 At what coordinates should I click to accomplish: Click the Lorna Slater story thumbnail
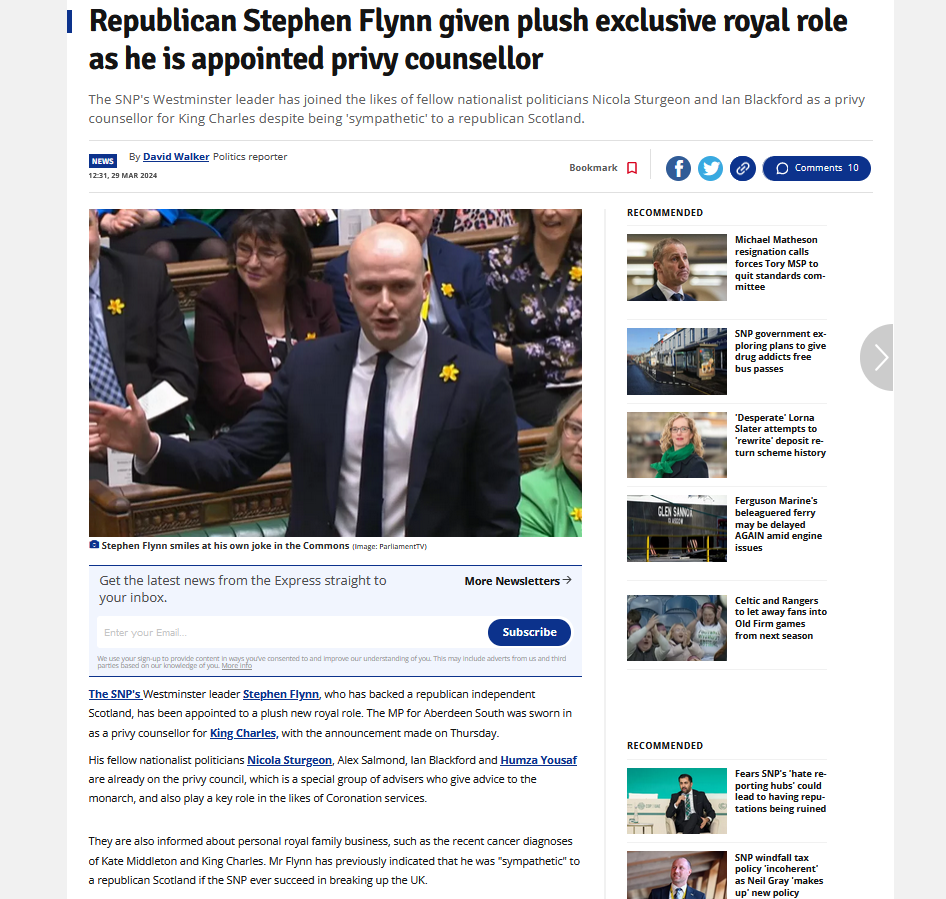[676, 445]
